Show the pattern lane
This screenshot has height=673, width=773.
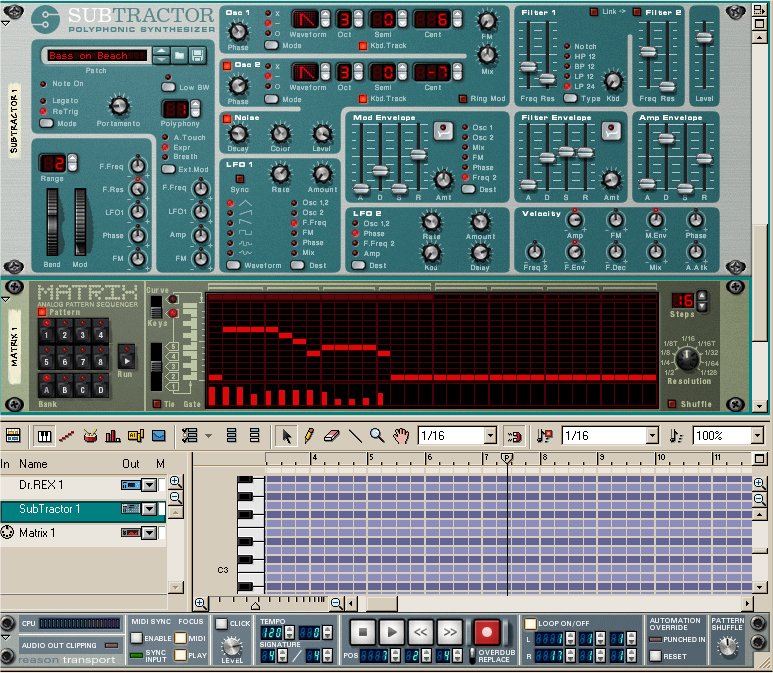[x=136, y=435]
